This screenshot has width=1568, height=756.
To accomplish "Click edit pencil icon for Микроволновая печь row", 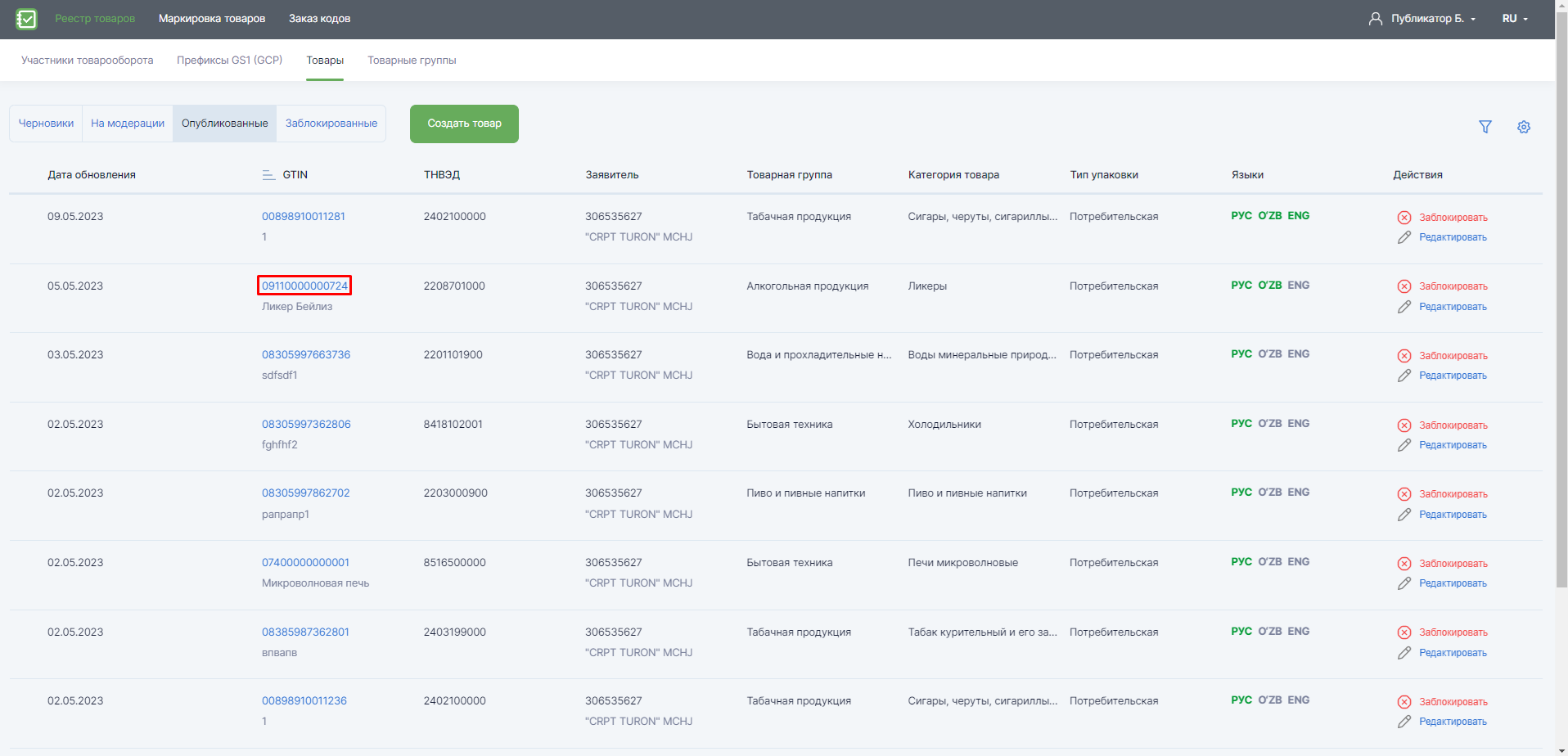I will click(1404, 583).
